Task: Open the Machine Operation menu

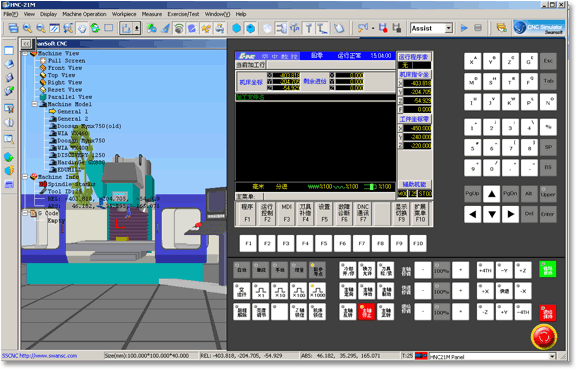Action: click(84, 14)
